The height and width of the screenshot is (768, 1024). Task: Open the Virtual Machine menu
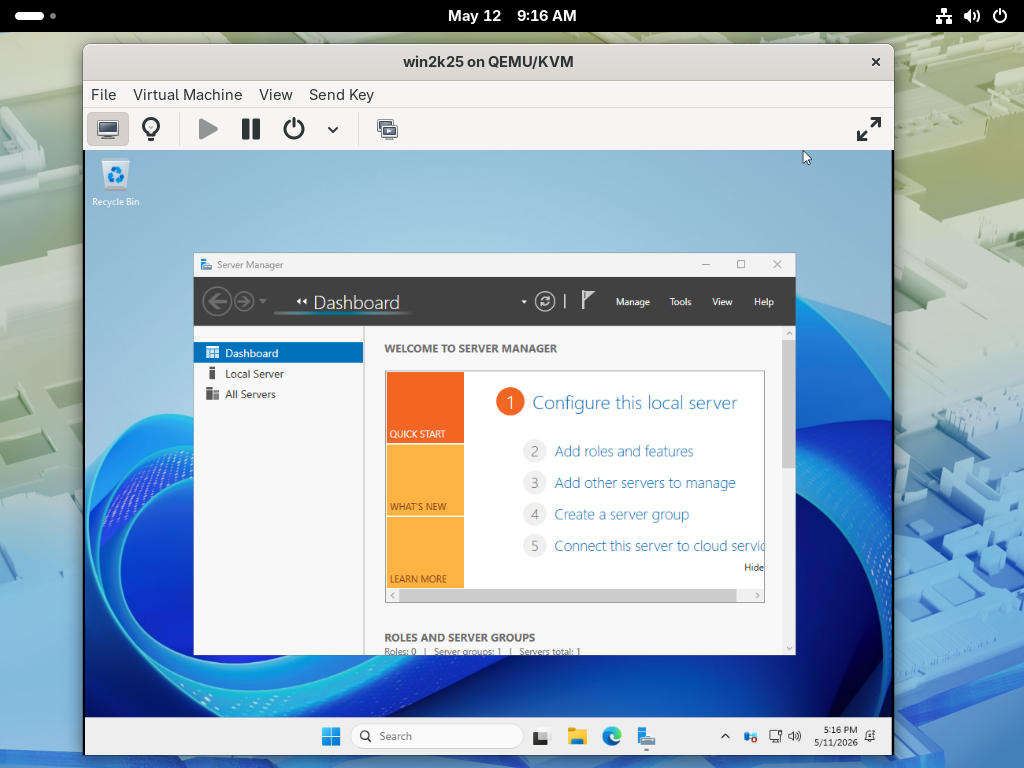pyautogui.click(x=187, y=95)
